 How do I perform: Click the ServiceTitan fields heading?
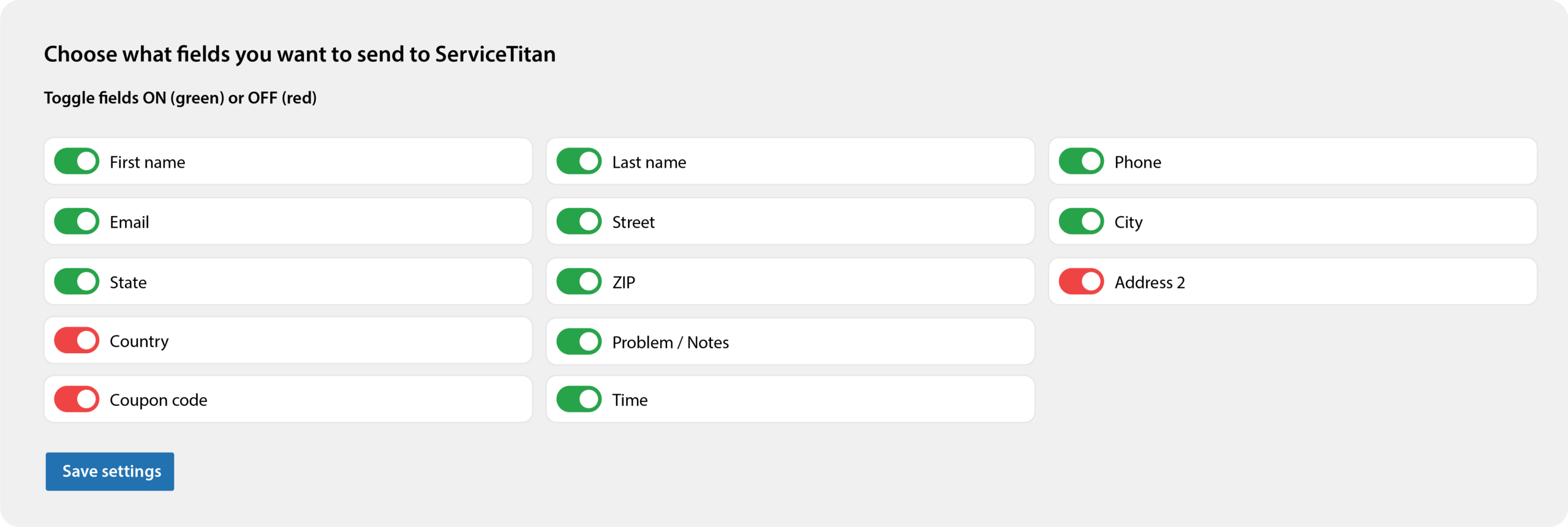click(300, 54)
